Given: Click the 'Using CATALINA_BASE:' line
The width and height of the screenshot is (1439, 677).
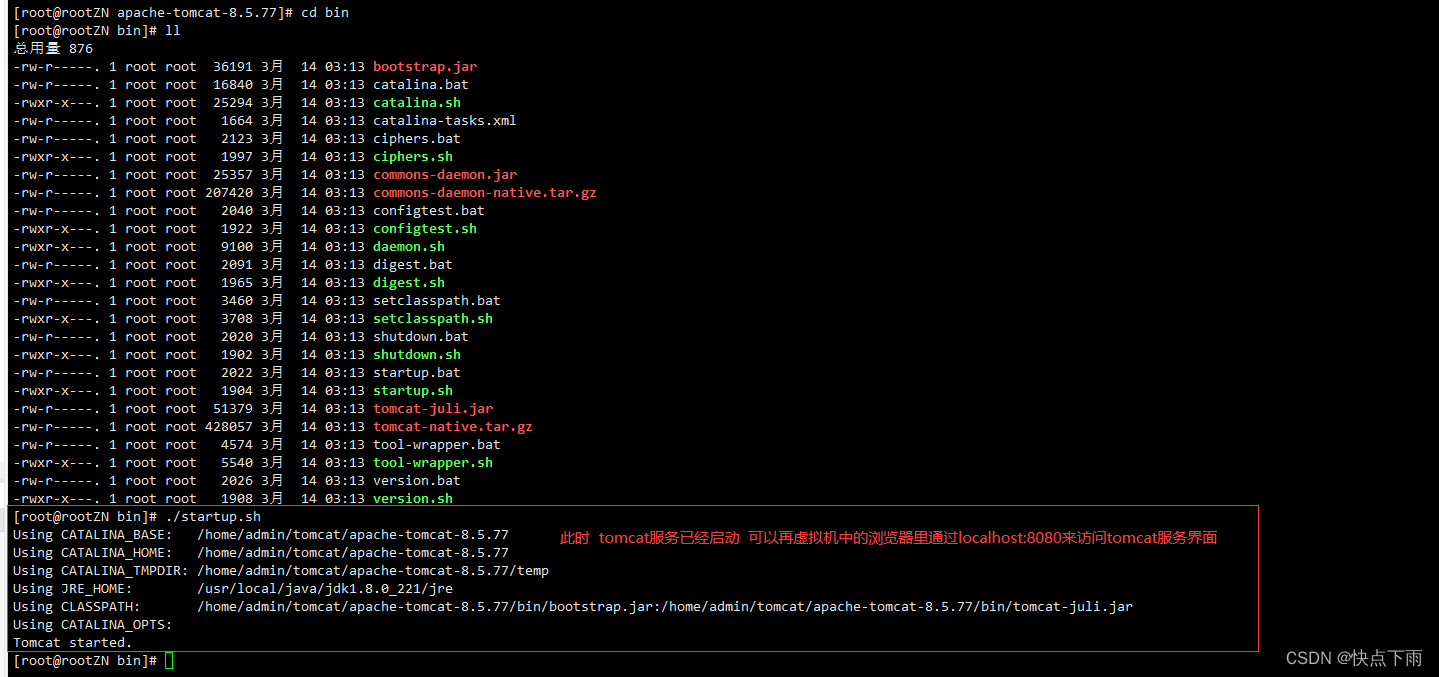Looking at the screenshot, I should pyautogui.click(x=261, y=534).
